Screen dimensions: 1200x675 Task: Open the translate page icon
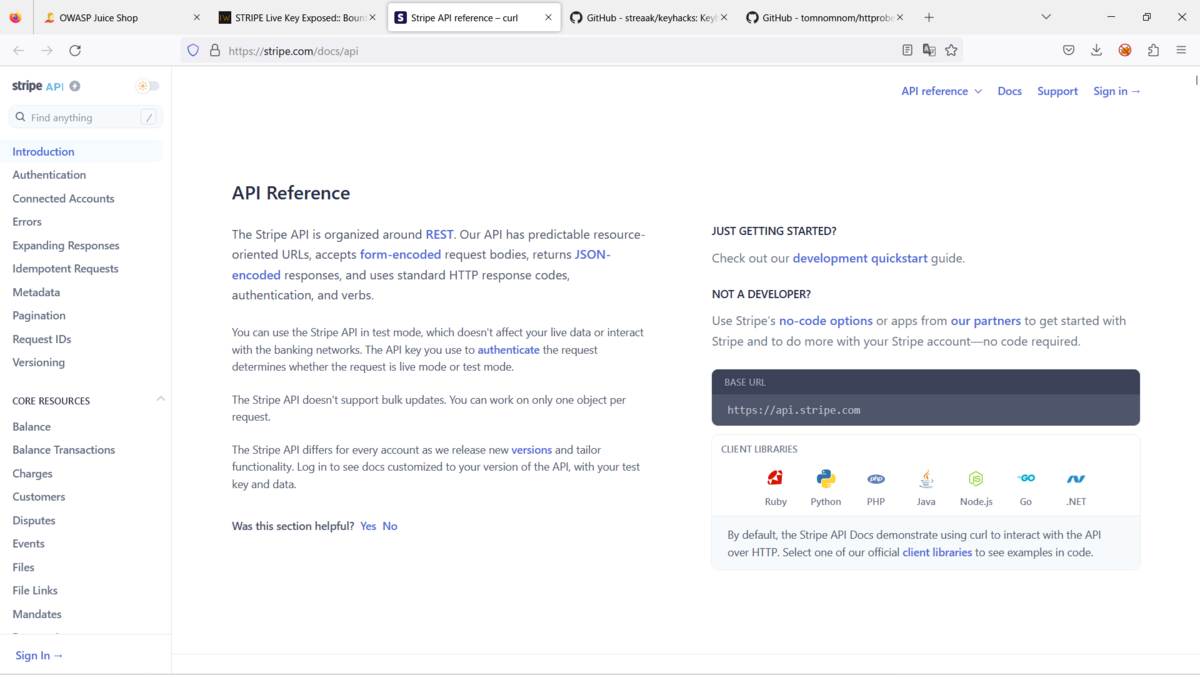(929, 50)
